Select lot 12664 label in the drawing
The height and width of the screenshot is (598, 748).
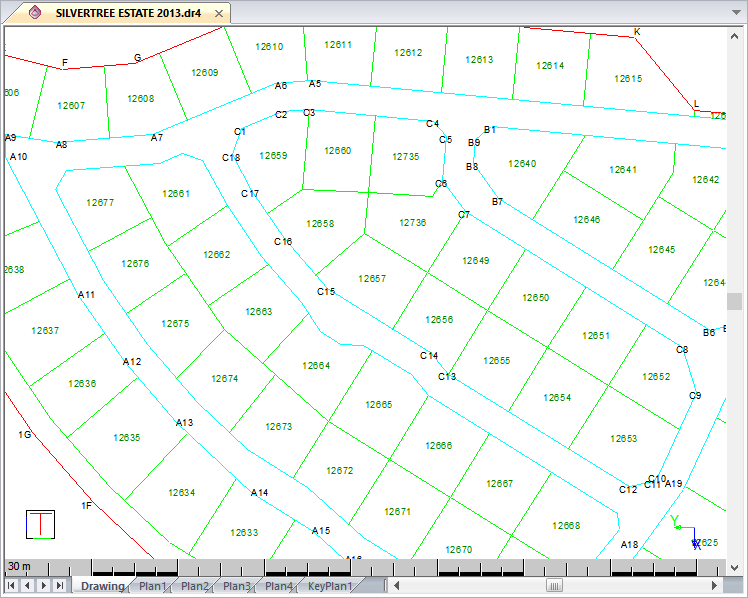pyautogui.click(x=316, y=366)
